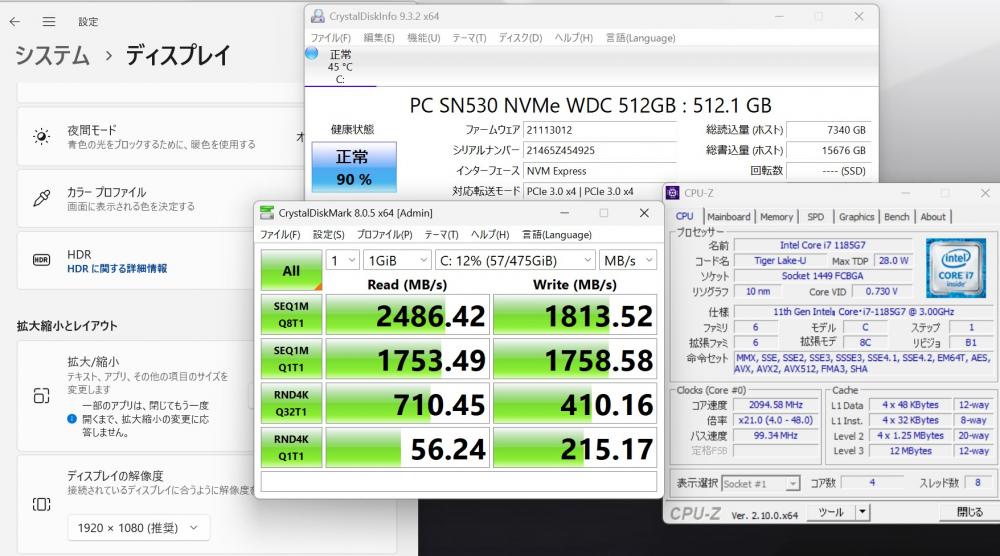This screenshot has height=556, width=1000.
Task: Open テーマ(T) menu in CrystalDiskInfo
Action: pos(469,38)
